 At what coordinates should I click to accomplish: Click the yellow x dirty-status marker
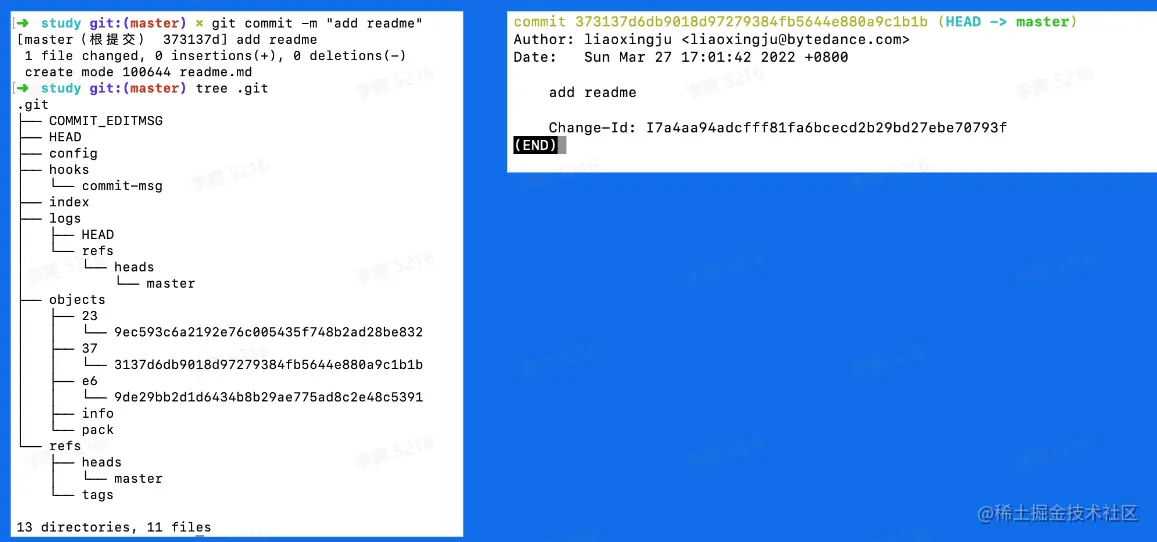[x=198, y=24]
